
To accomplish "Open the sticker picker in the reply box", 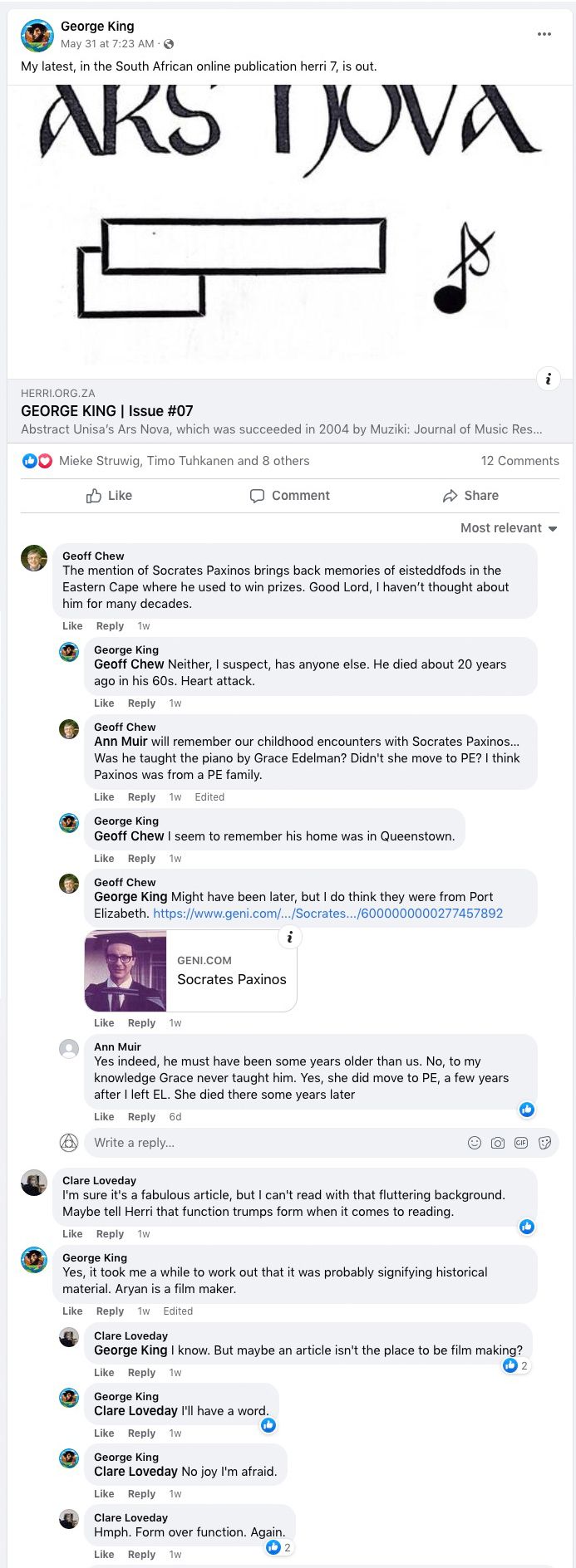I will click(x=544, y=1143).
